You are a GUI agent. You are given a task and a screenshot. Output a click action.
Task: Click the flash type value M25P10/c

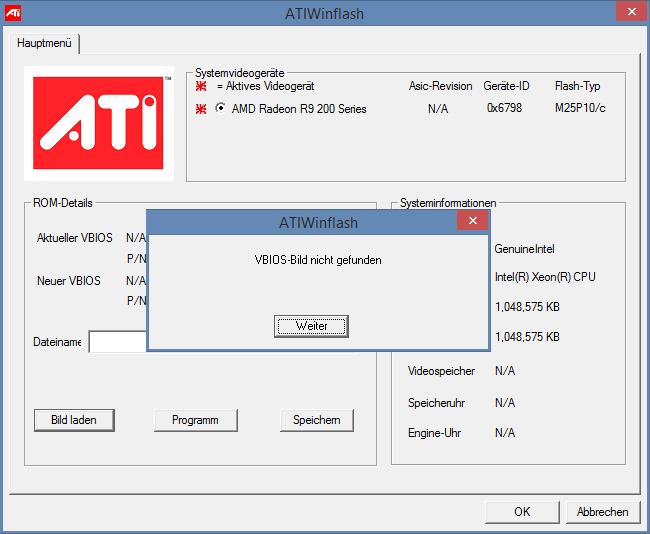(580, 108)
